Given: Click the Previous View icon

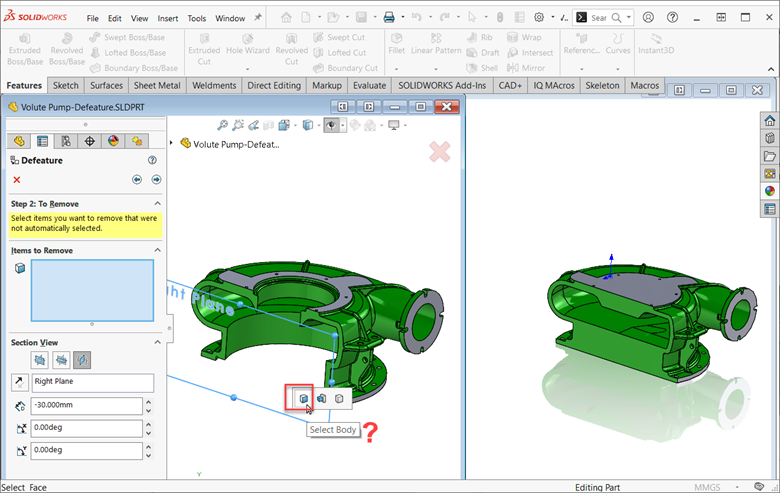Looking at the screenshot, I should [253, 125].
